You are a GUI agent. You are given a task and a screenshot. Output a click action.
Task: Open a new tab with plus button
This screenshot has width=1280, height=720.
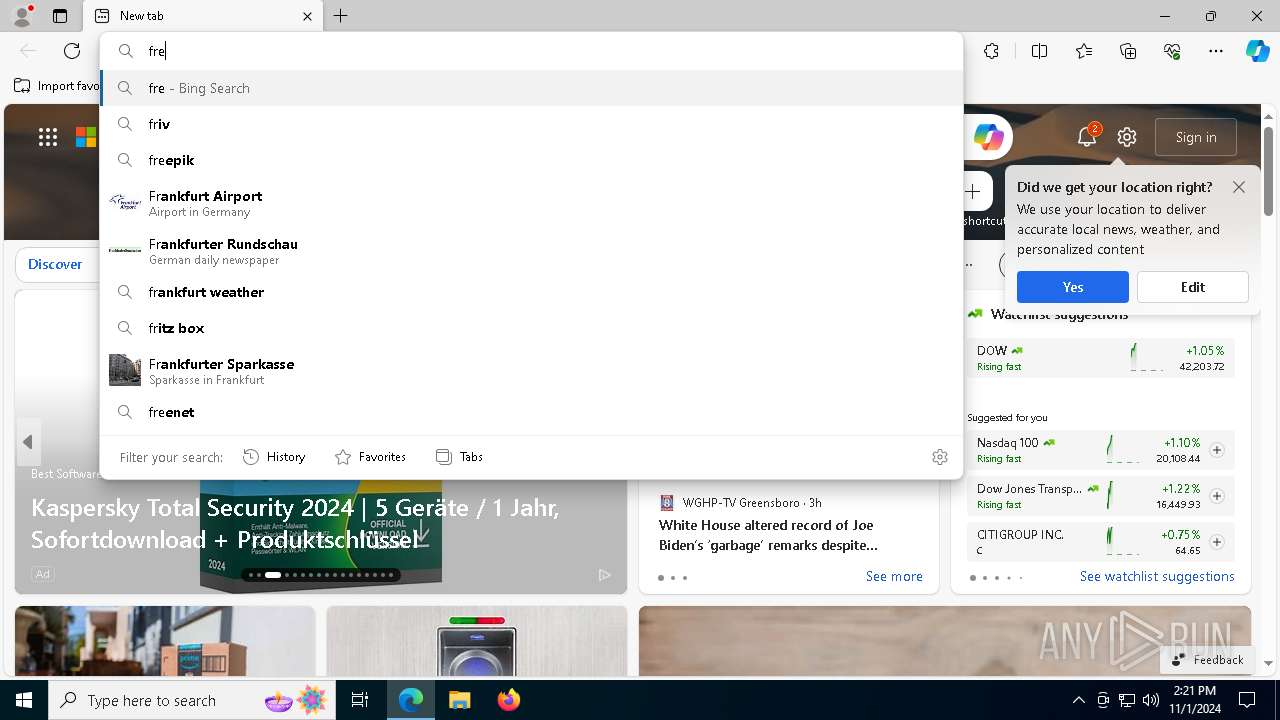pos(341,16)
